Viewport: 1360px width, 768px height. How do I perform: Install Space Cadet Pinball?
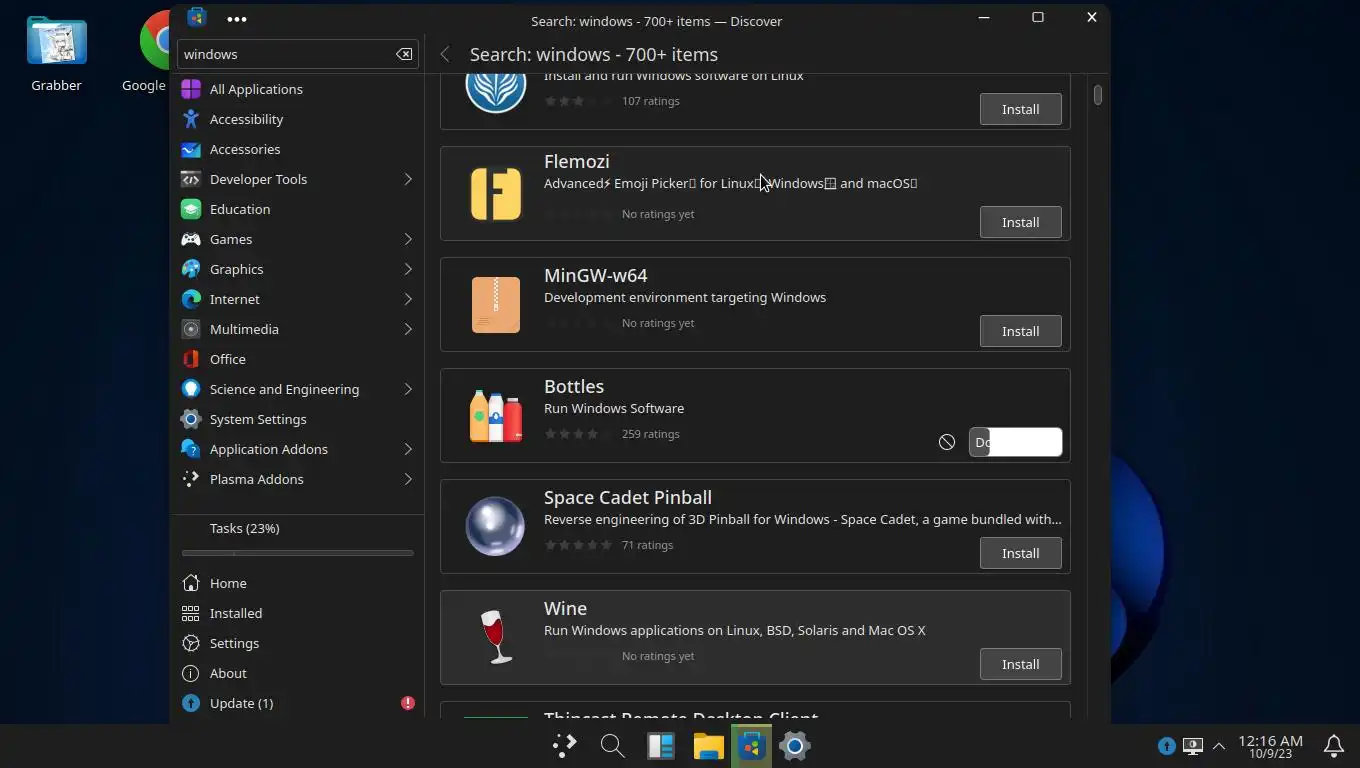[x=1020, y=553]
